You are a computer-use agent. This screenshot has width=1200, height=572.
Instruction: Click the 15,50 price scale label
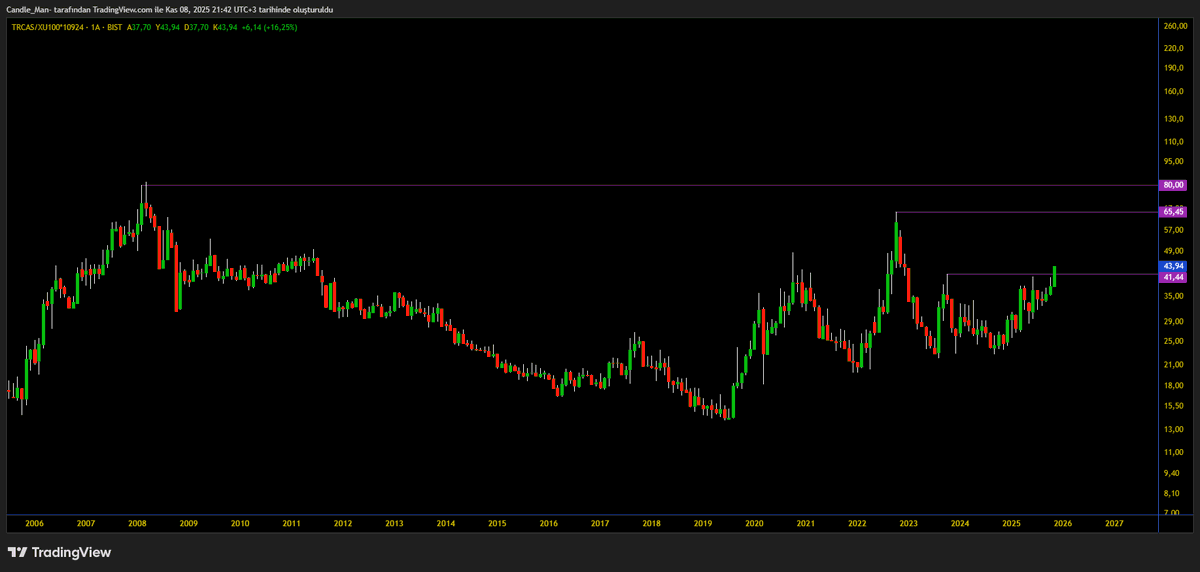click(x=1174, y=406)
